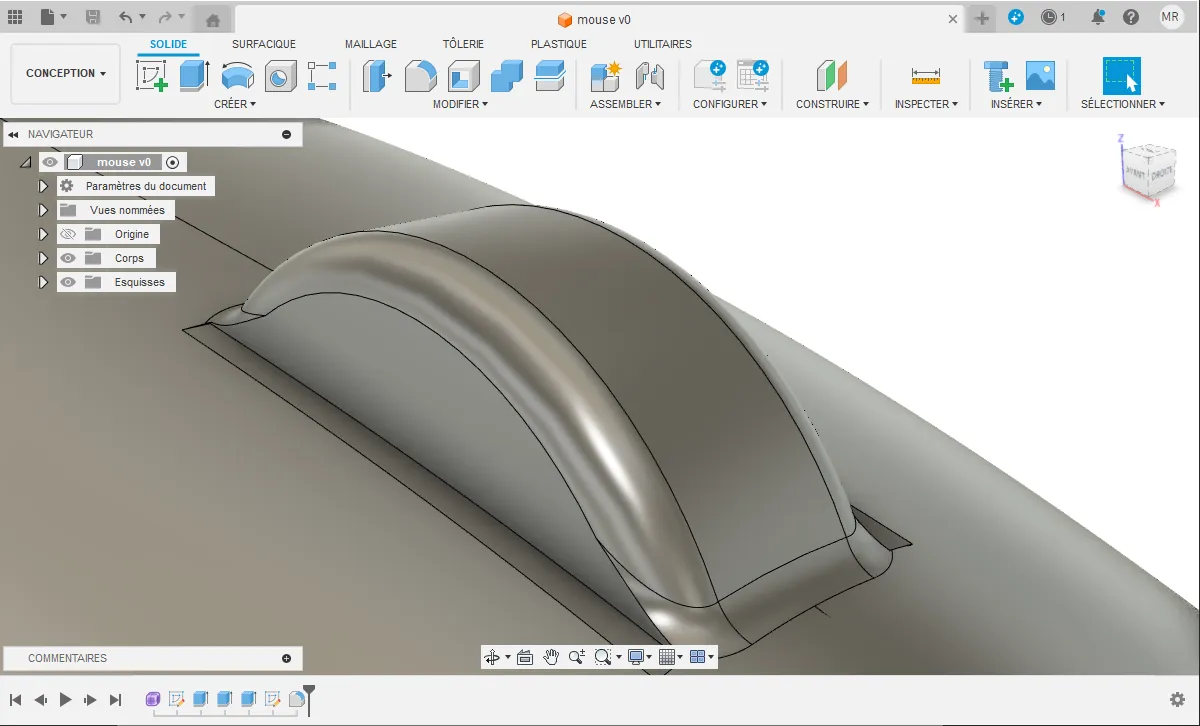Viewport: 1200px width, 726px height.
Task: Expand the Corps tree node
Action: click(43, 258)
